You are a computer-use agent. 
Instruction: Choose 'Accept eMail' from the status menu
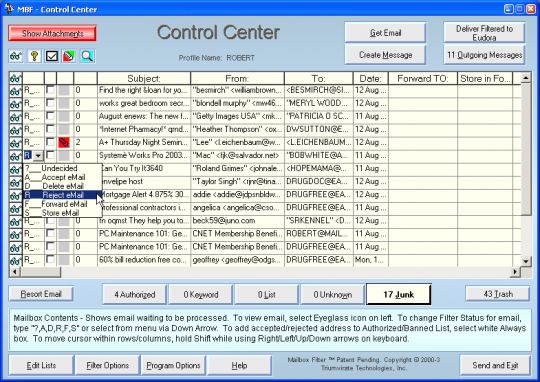click(62, 177)
